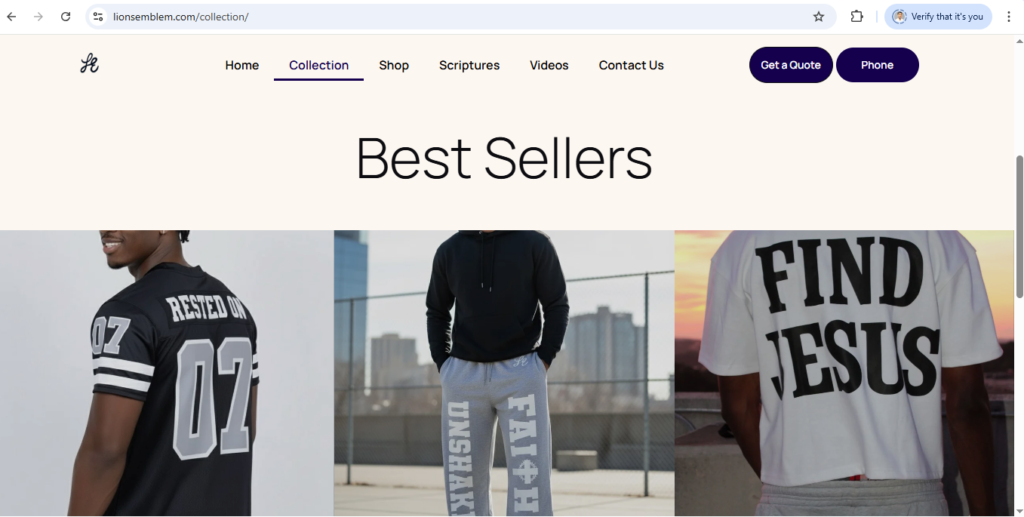Open the Find Jesus t-shirt image

point(844,373)
